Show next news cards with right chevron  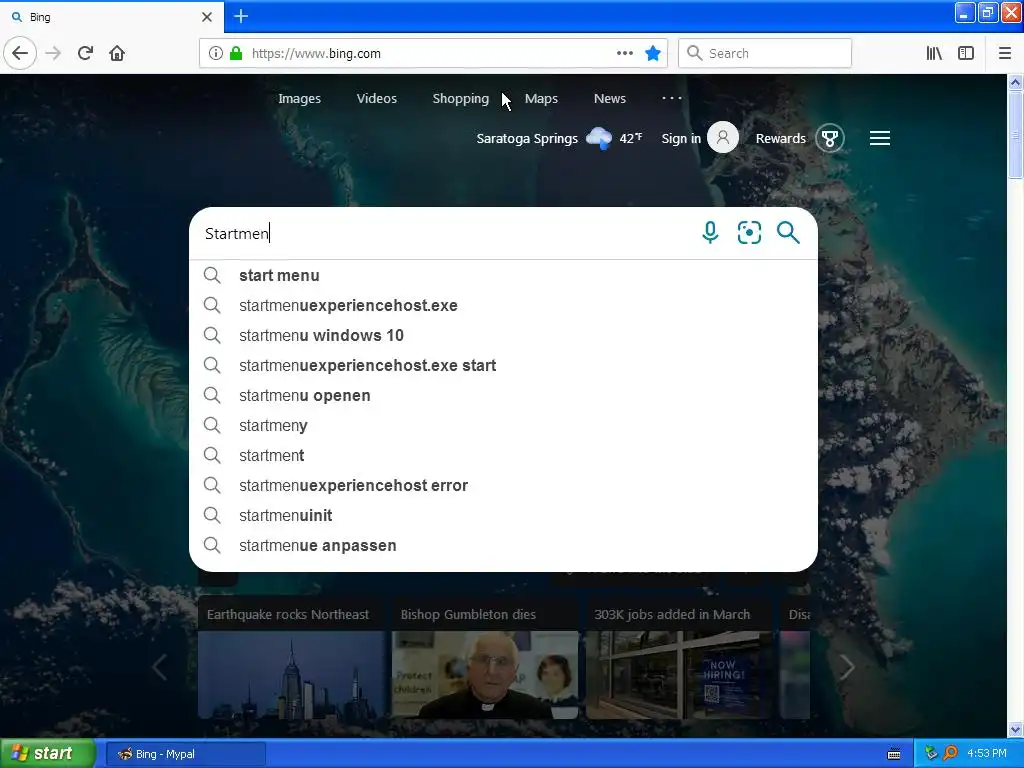coord(846,667)
